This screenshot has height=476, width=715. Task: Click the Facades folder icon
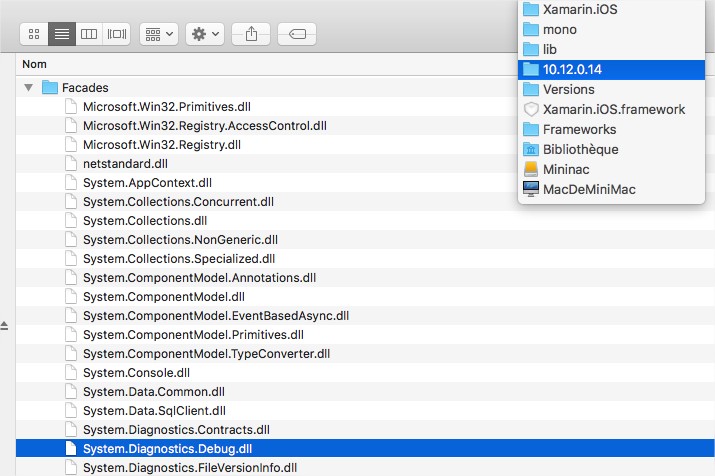pos(50,87)
